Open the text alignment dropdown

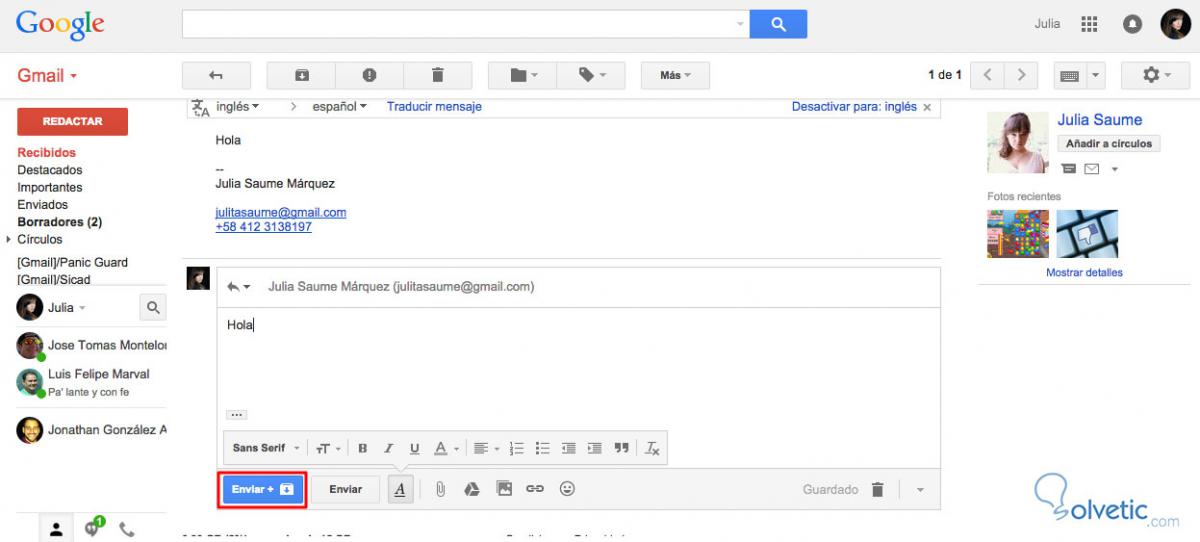pos(486,448)
